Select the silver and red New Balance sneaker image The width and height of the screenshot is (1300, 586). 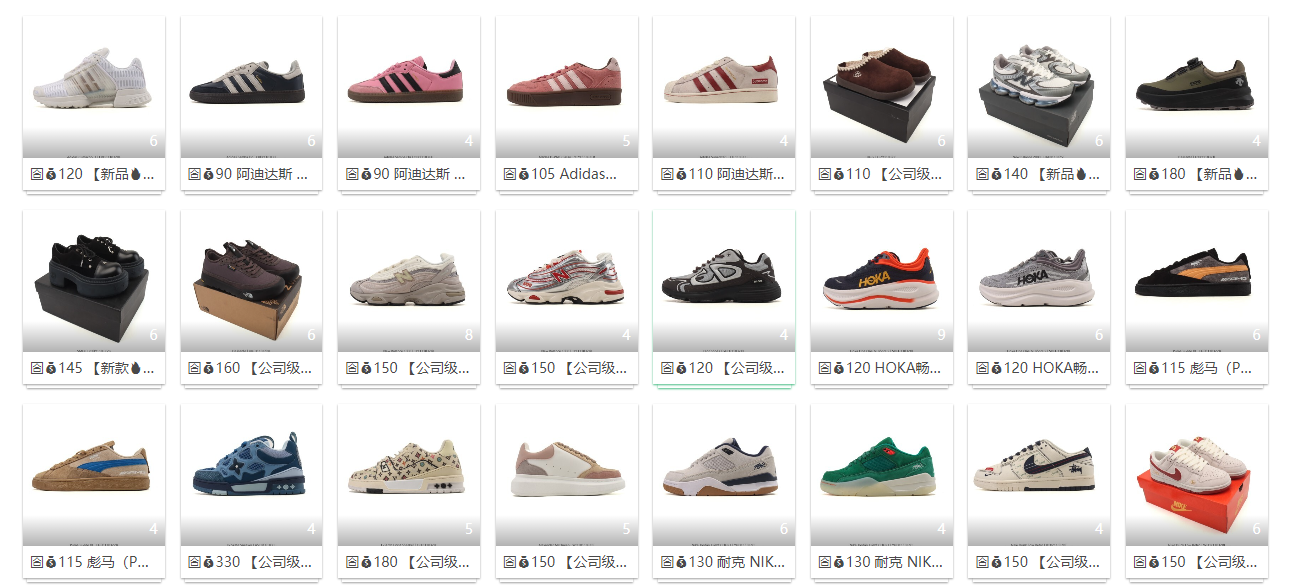click(567, 280)
